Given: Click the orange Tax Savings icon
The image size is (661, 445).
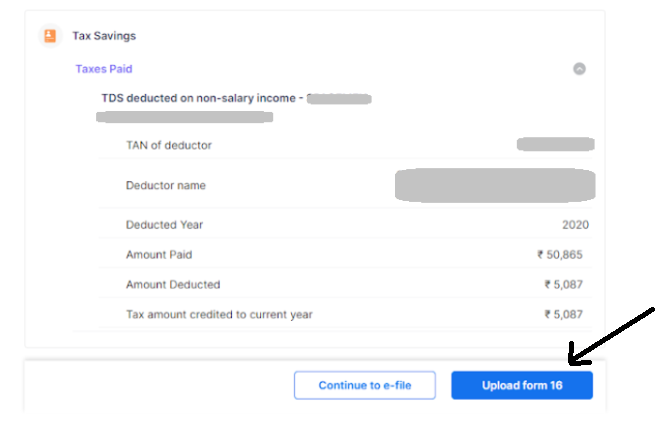Looking at the screenshot, I should 50,36.
